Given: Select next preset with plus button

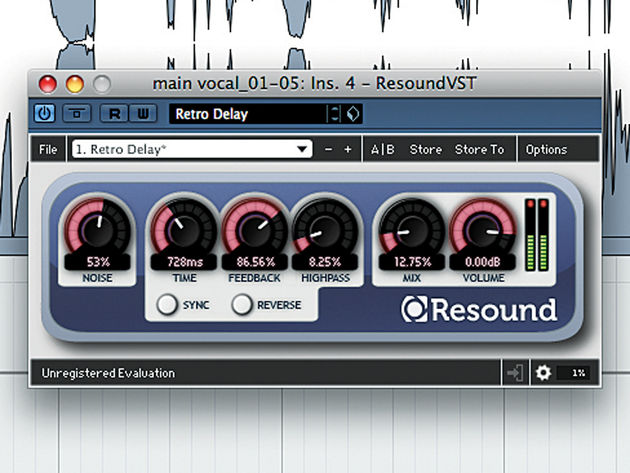Looking at the screenshot, I should (x=348, y=149).
